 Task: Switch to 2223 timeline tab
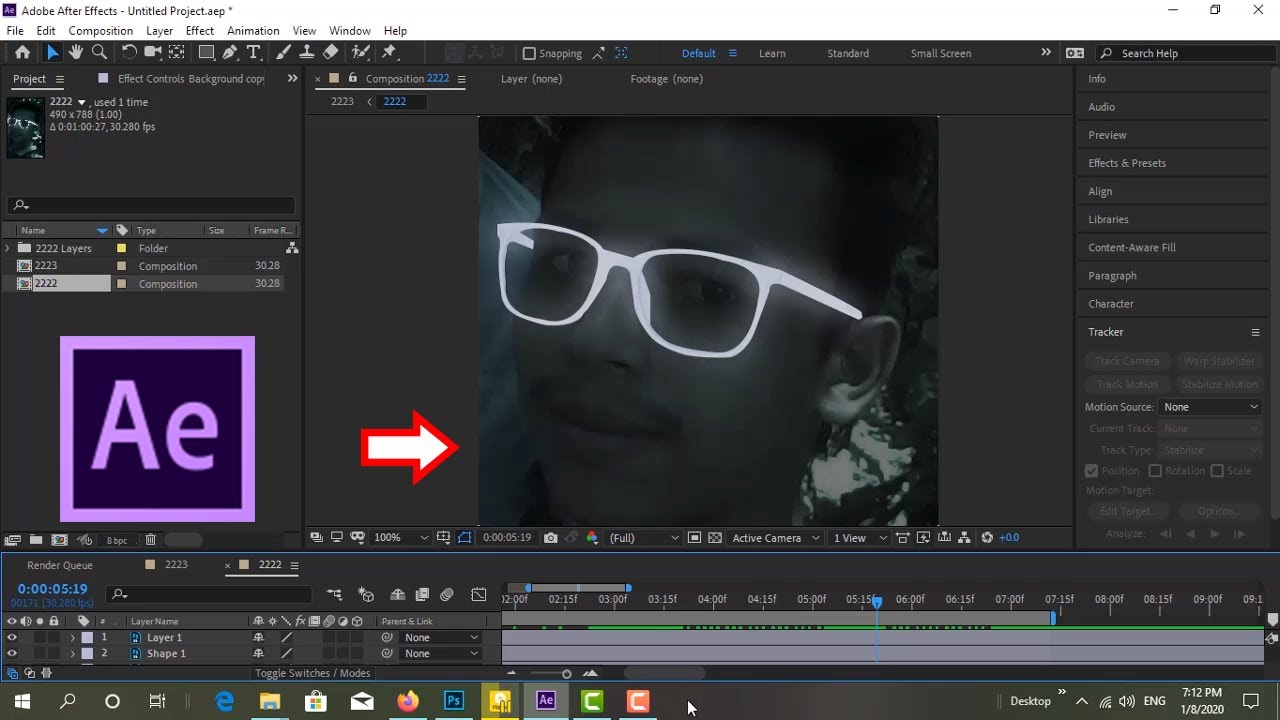pyautogui.click(x=176, y=565)
